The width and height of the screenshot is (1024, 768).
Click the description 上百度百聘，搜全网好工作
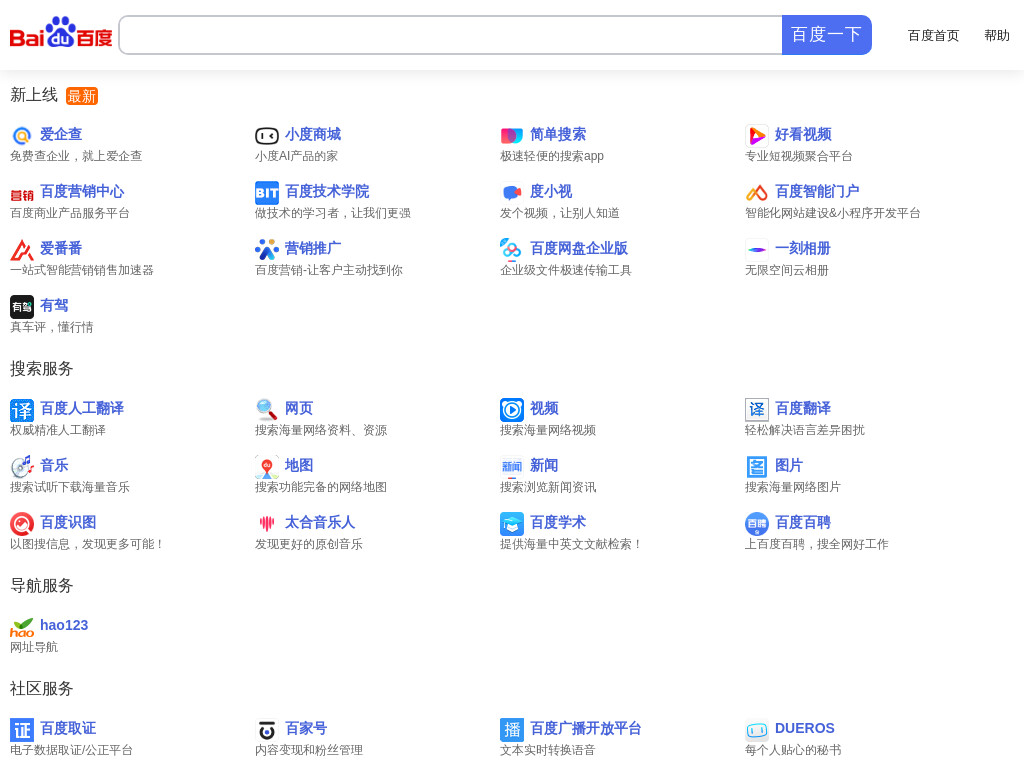pyautogui.click(x=816, y=544)
